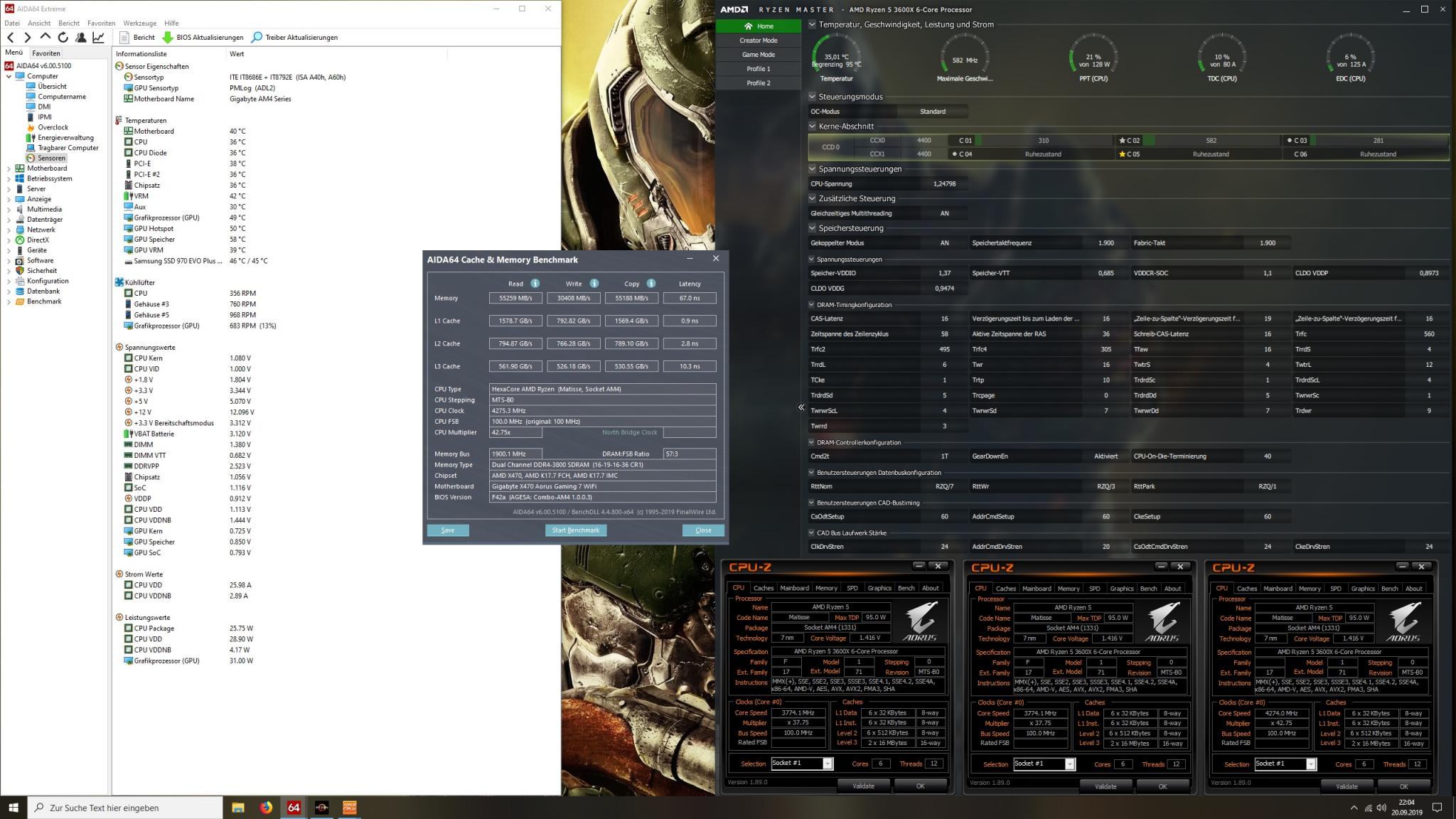
Task: Select Overclock in the AIDA64 tree
Action: [53, 127]
